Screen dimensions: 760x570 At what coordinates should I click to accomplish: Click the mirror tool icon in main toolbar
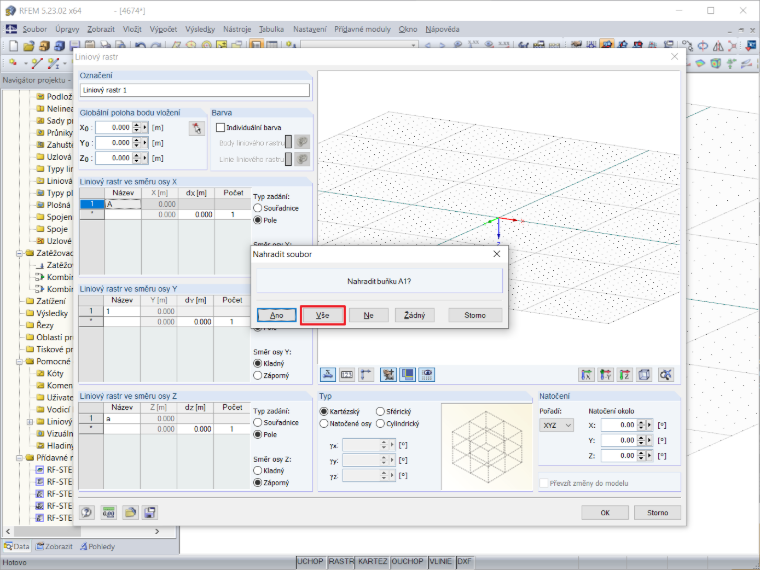[x=718, y=46]
